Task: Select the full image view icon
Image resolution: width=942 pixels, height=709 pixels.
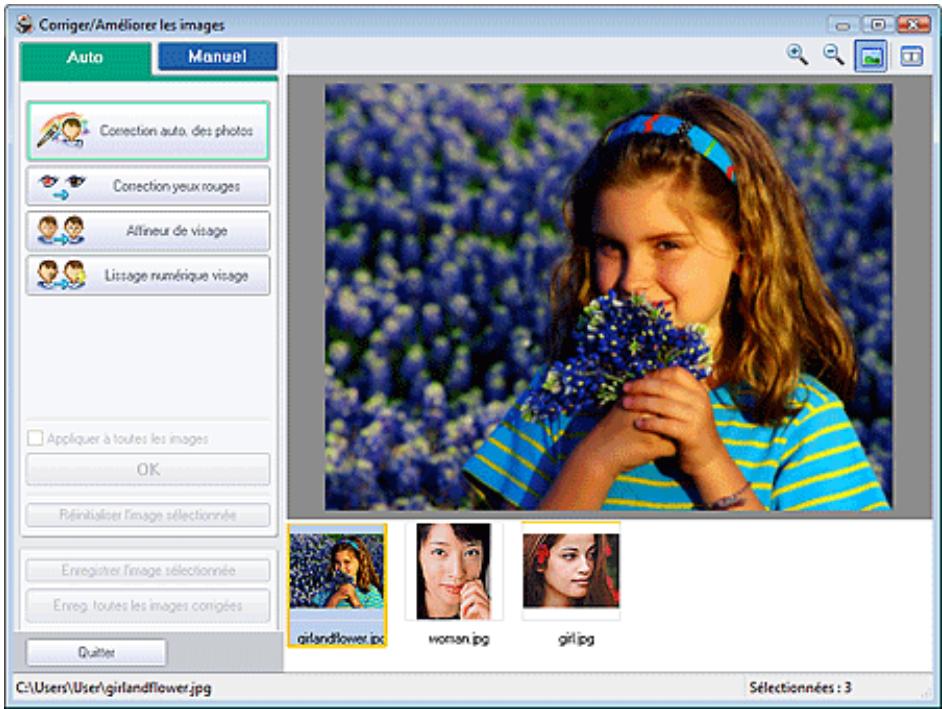Action: click(x=871, y=56)
